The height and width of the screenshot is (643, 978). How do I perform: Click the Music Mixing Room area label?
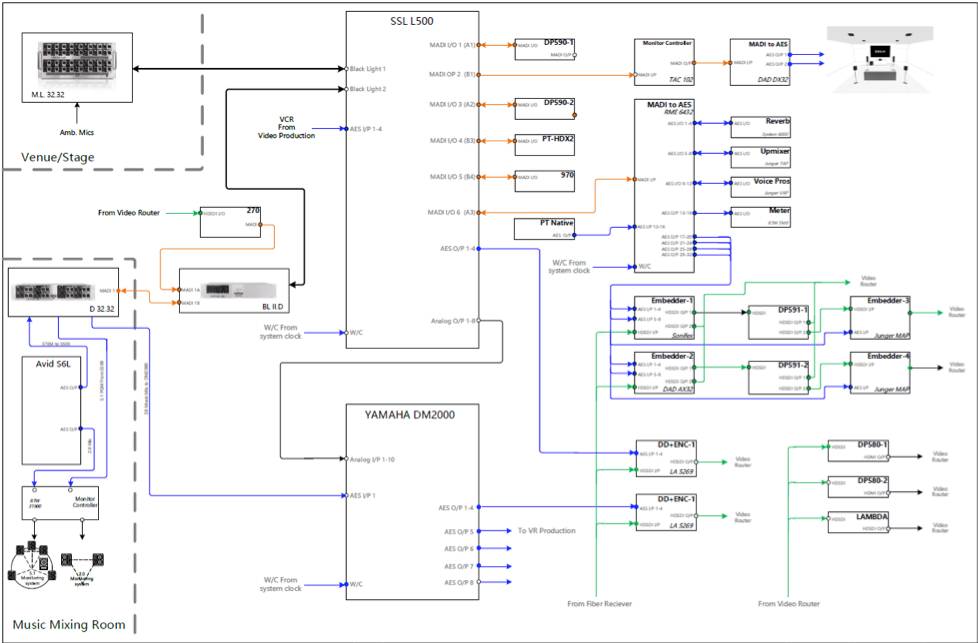pos(69,624)
